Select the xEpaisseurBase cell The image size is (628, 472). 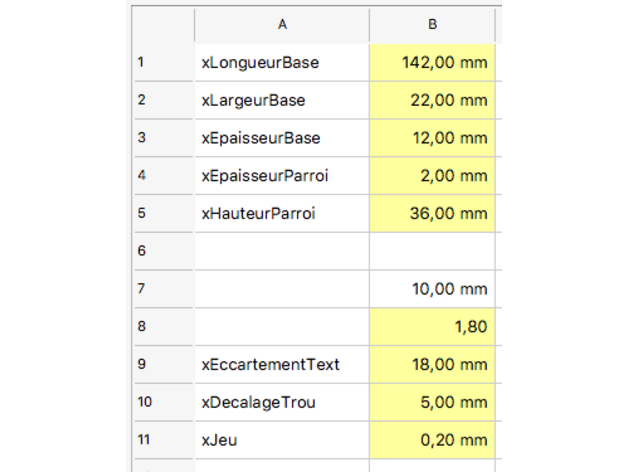(282, 138)
